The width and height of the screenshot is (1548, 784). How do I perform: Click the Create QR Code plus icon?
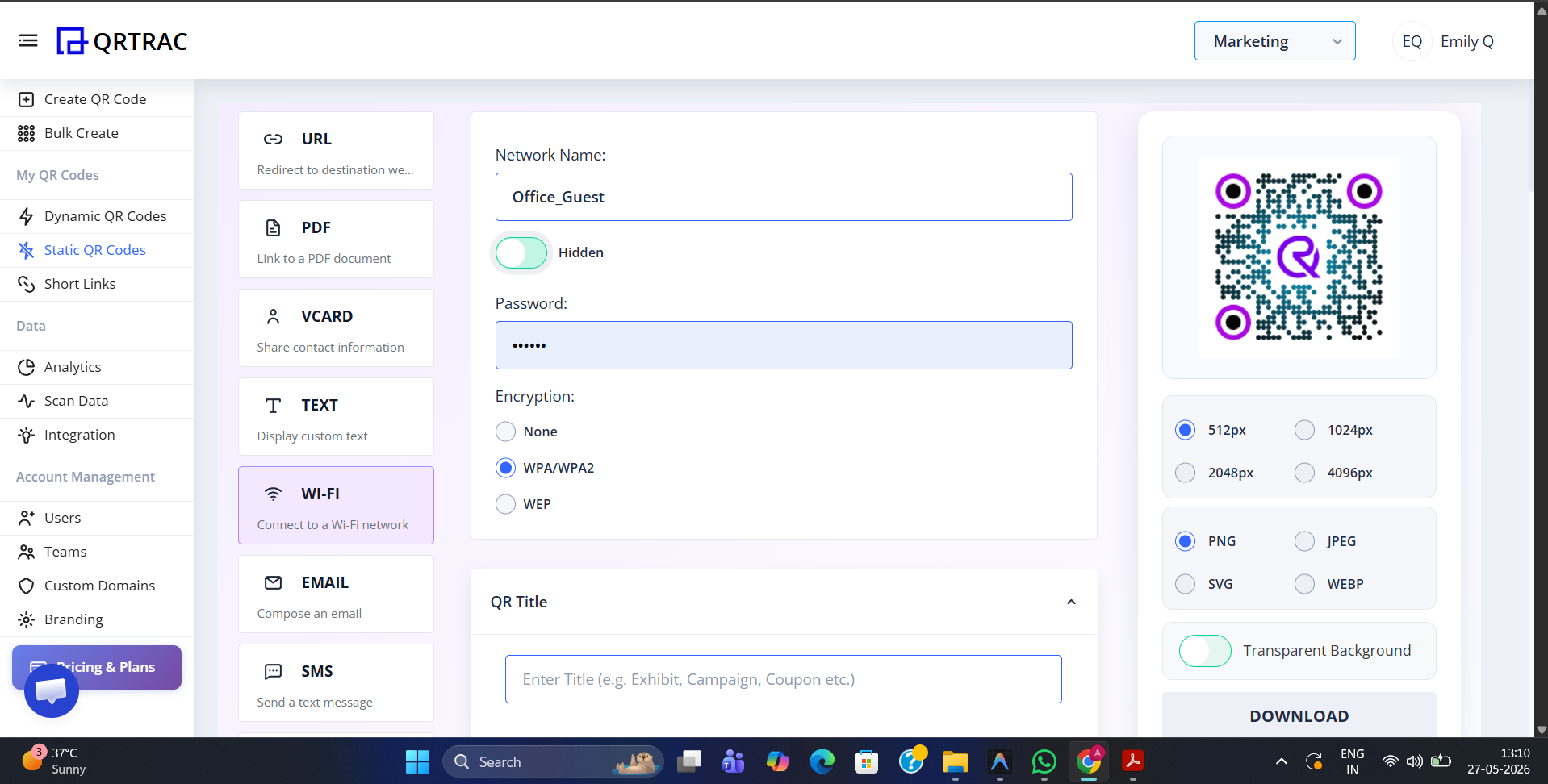pos(27,99)
